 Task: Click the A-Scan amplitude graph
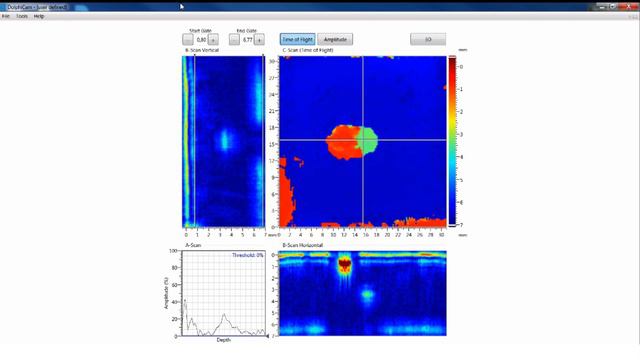(224, 293)
